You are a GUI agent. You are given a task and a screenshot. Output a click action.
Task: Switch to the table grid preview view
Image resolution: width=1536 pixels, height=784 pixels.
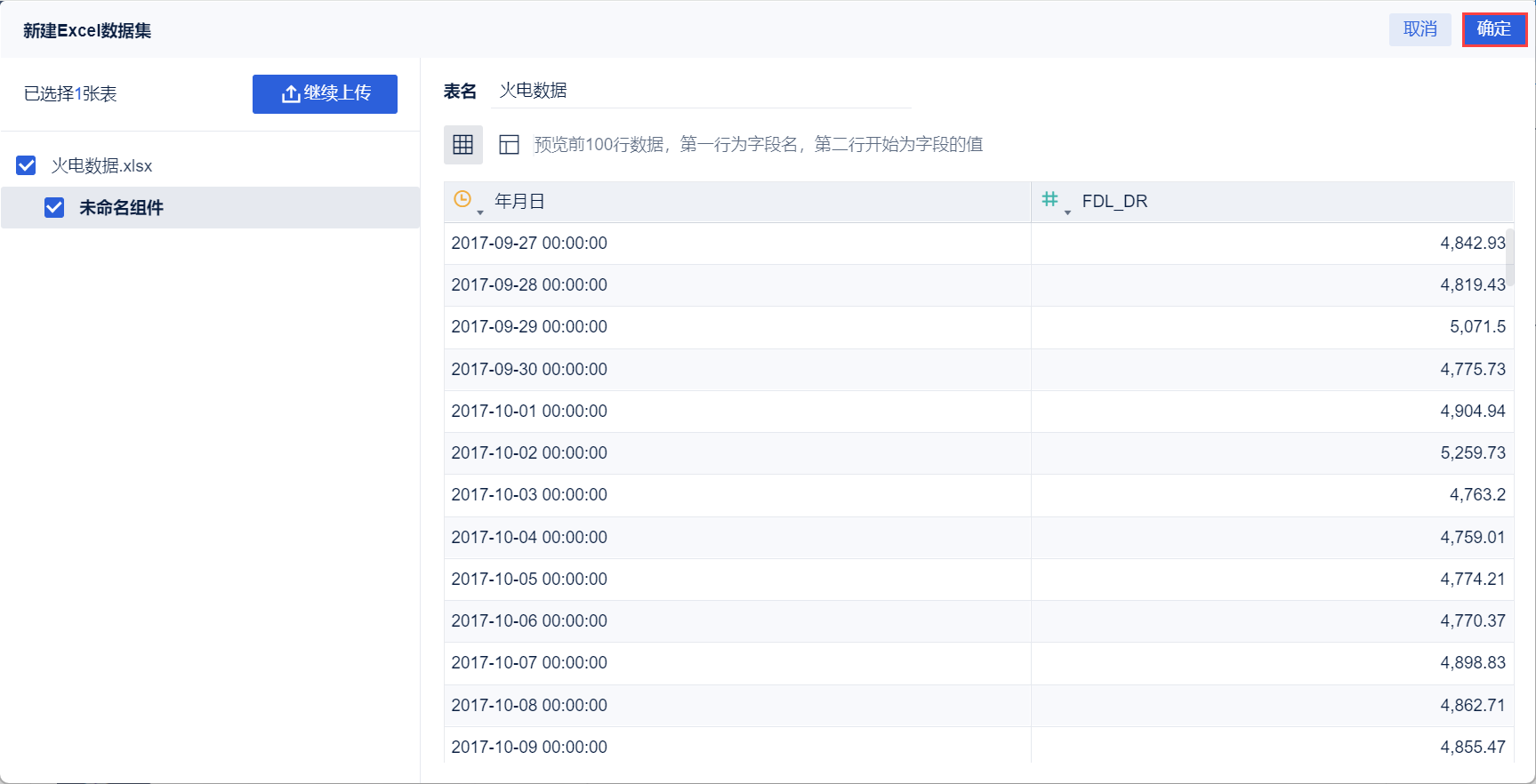[x=463, y=145]
